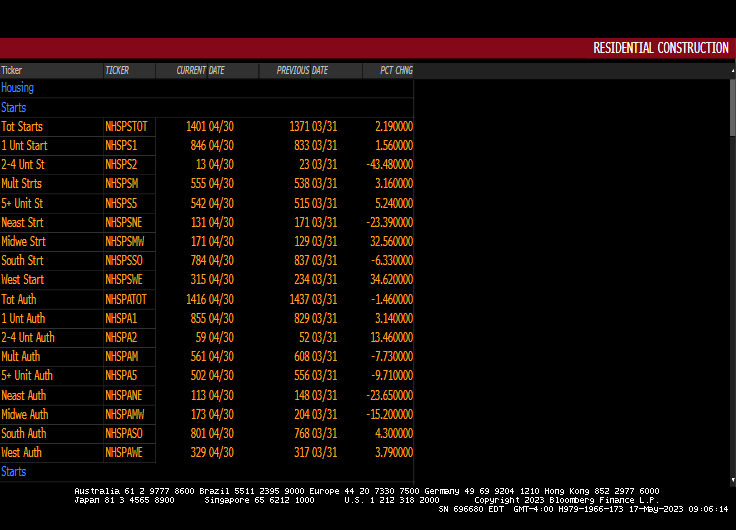Click the bottom Starts label under West Auth
This screenshot has height=530, width=736.
click(14, 471)
